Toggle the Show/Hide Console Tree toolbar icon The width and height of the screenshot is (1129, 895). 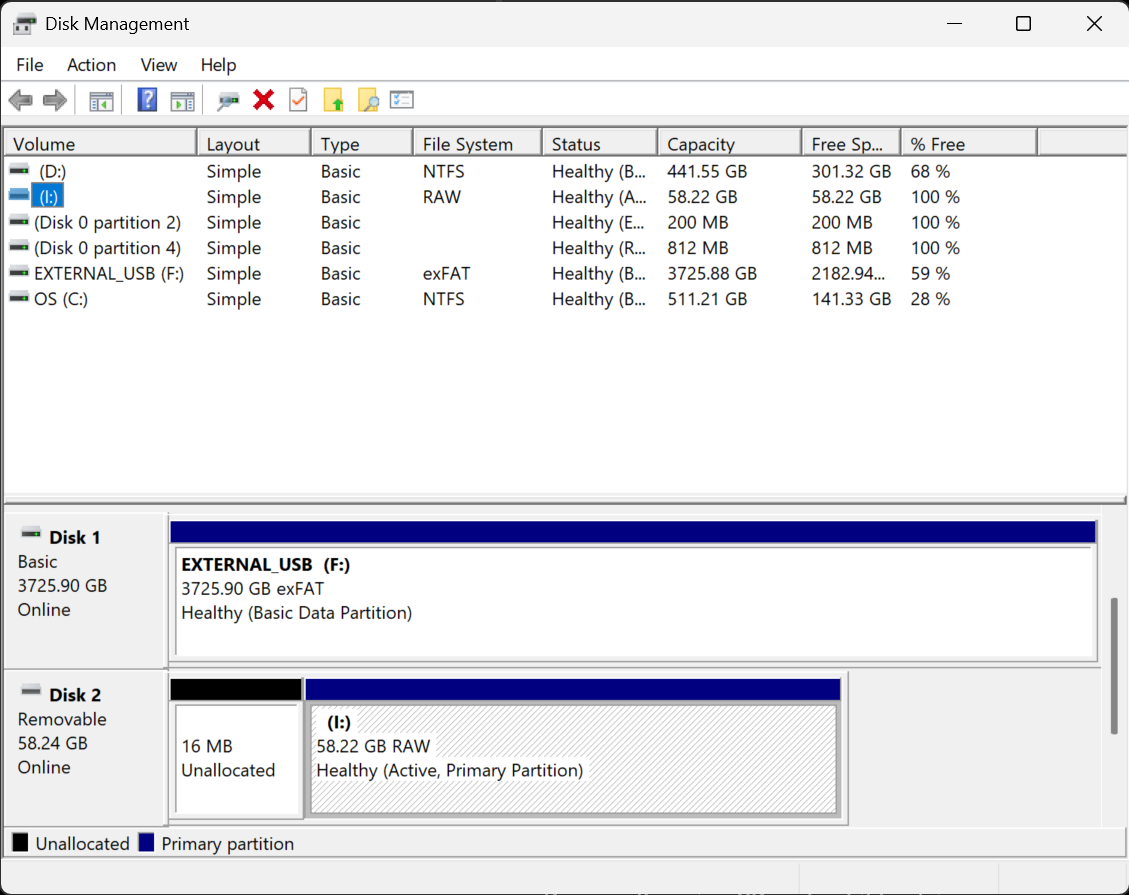tap(102, 101)
